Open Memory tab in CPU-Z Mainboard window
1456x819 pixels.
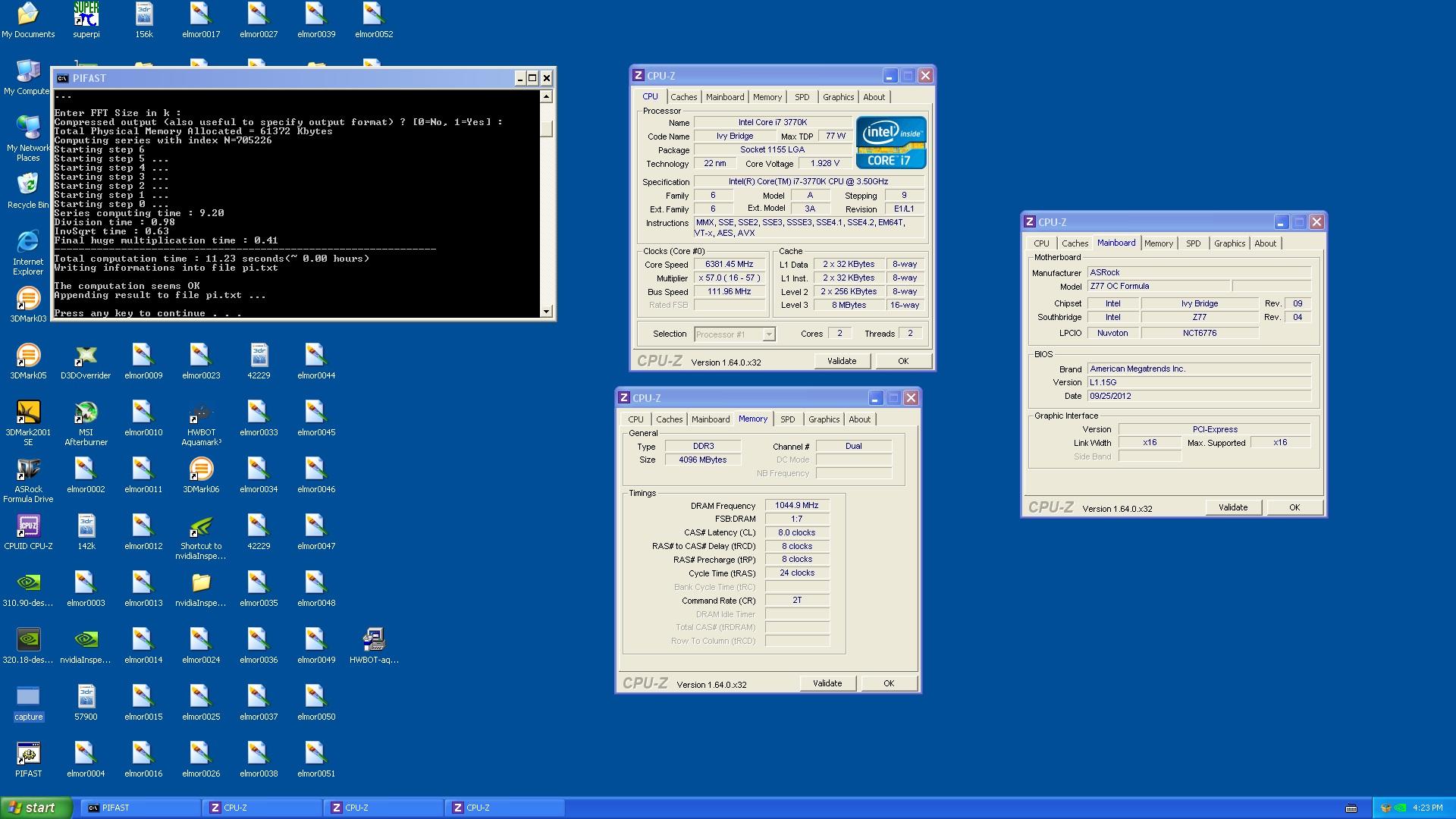pos(1158,243)
